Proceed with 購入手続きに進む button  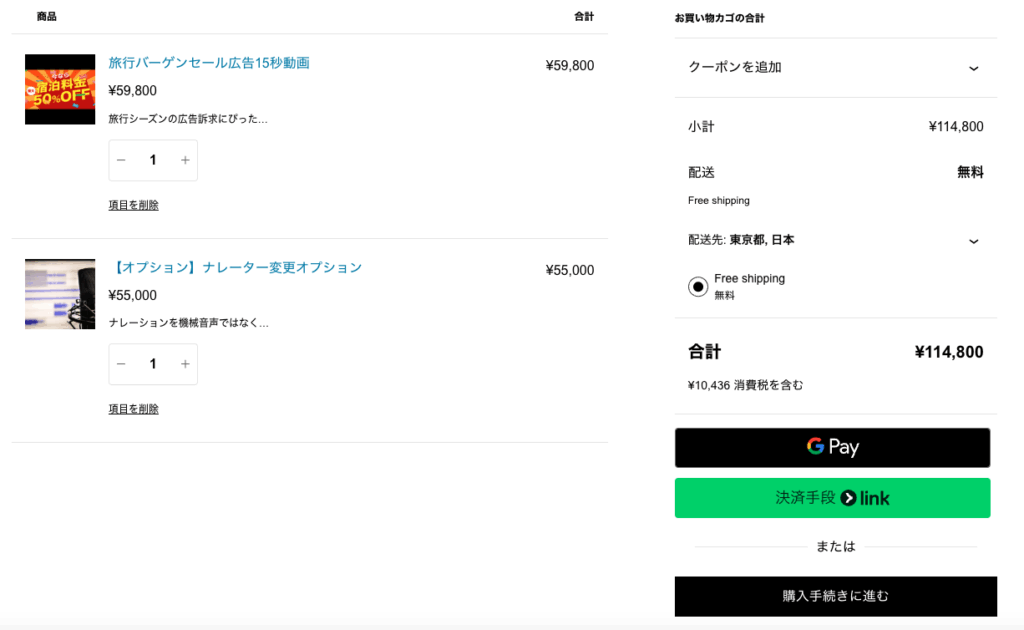835,596
